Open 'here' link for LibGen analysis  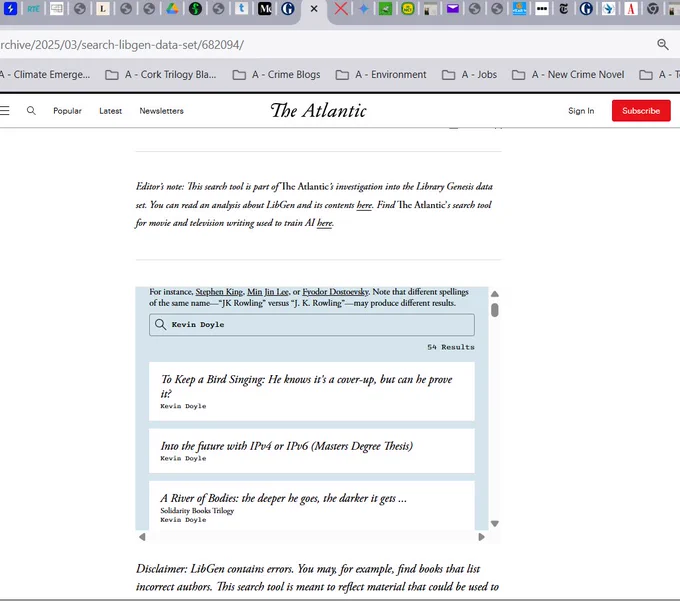[x=364, y=205]
